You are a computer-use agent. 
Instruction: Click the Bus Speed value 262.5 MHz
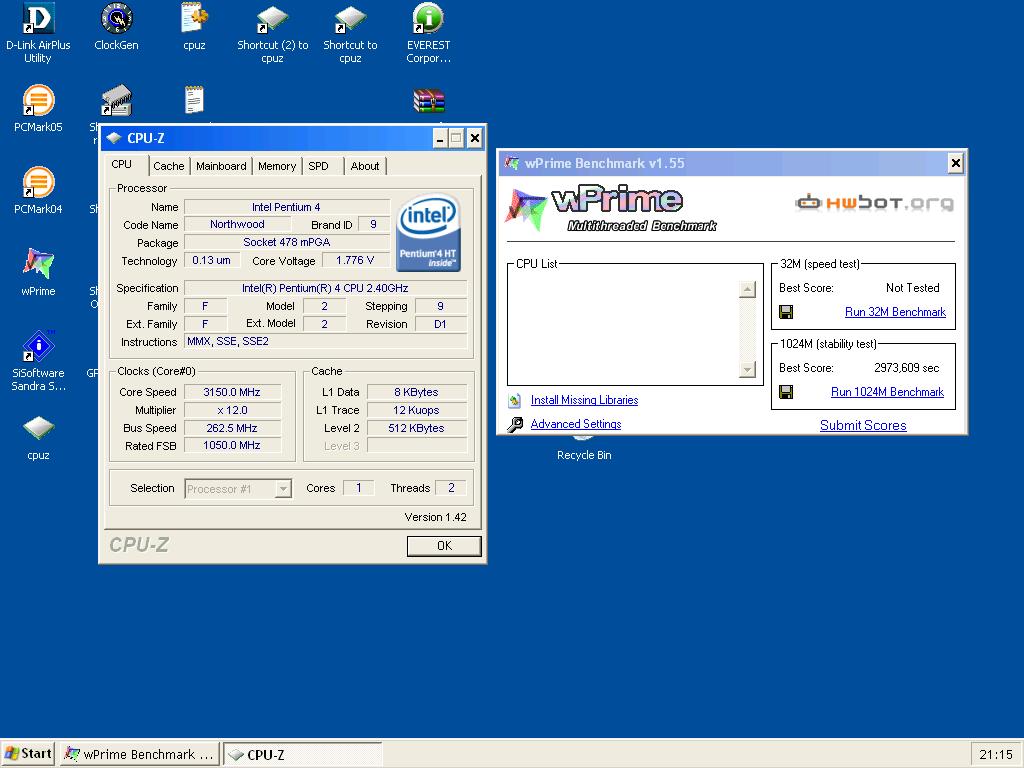(232, 428)
